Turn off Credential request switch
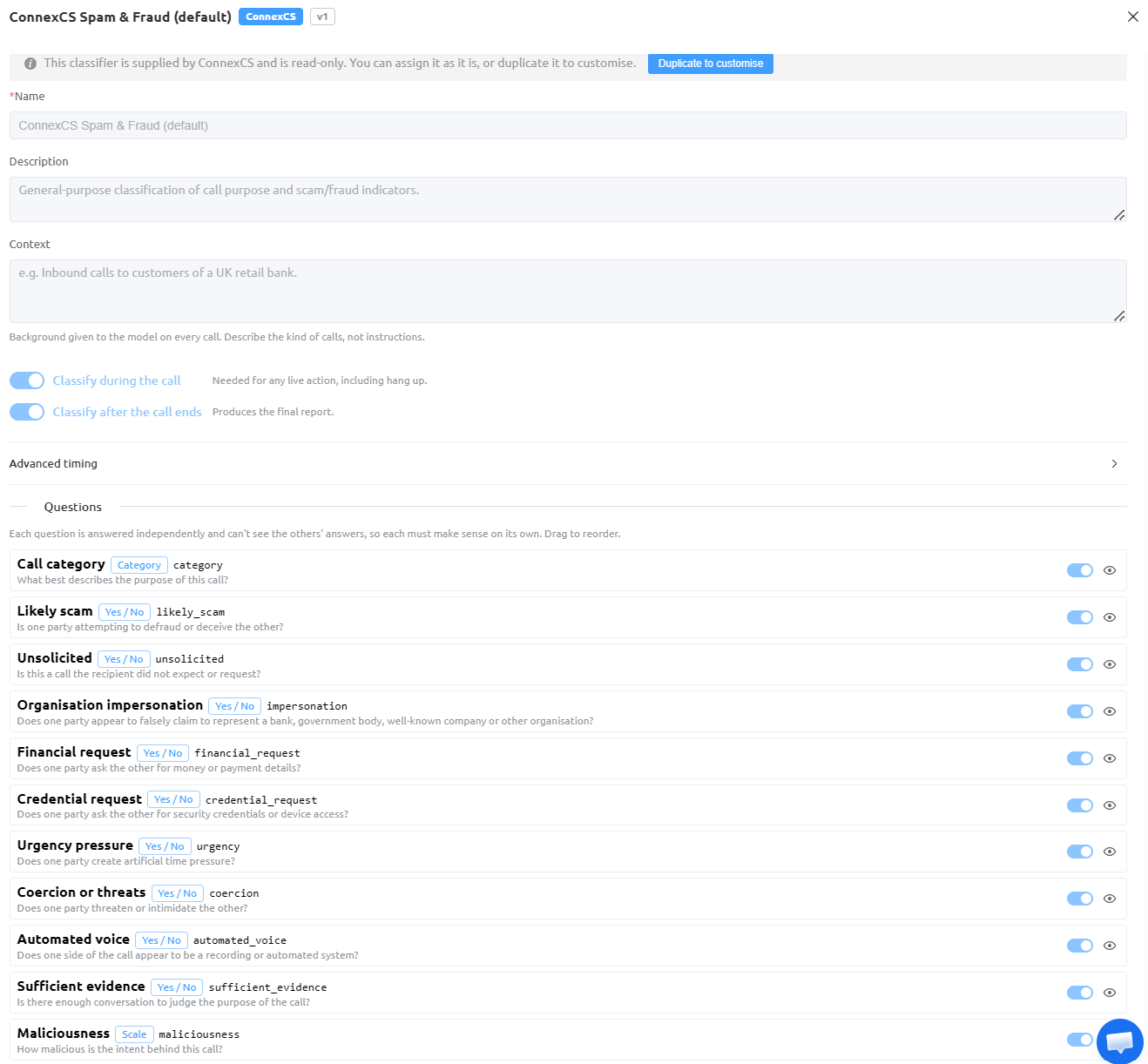Image resolution: width=1148 pixels, height=1064 pixels. click(x=1080, y=805)
